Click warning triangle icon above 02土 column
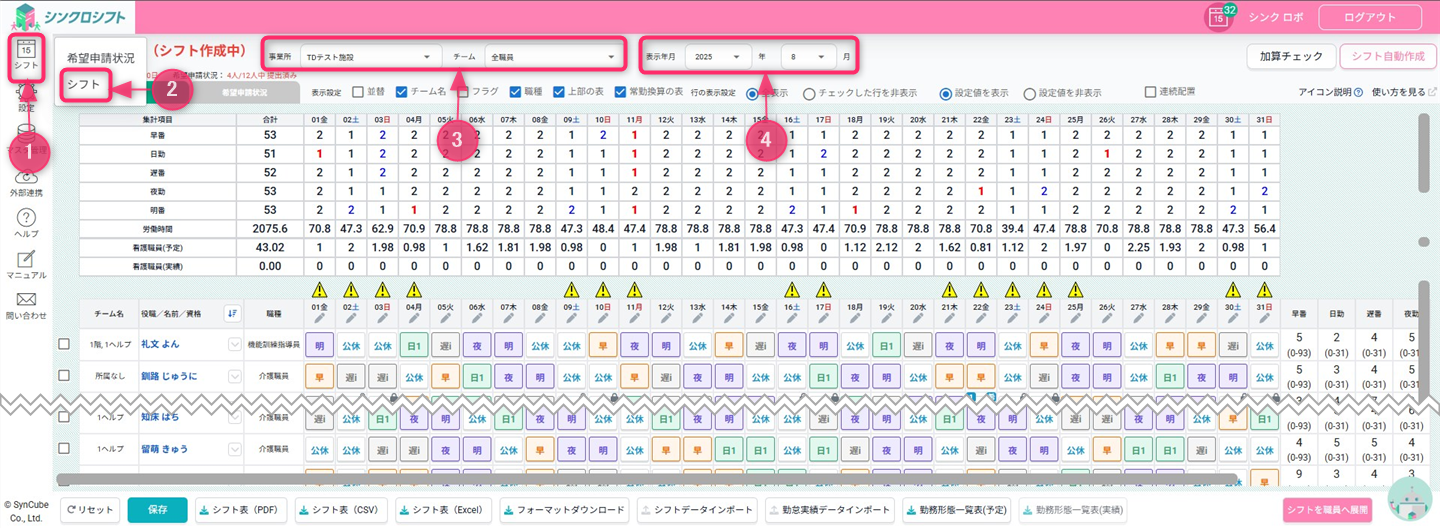Viewport: 1440px width, 528px height. (351, 291)
